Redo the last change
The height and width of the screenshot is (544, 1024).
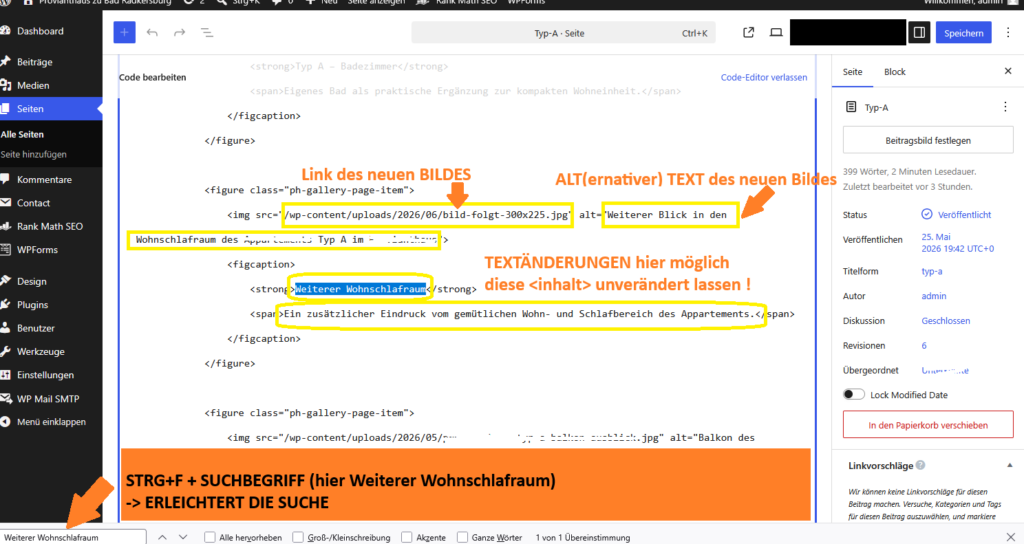tap(179, 33)
